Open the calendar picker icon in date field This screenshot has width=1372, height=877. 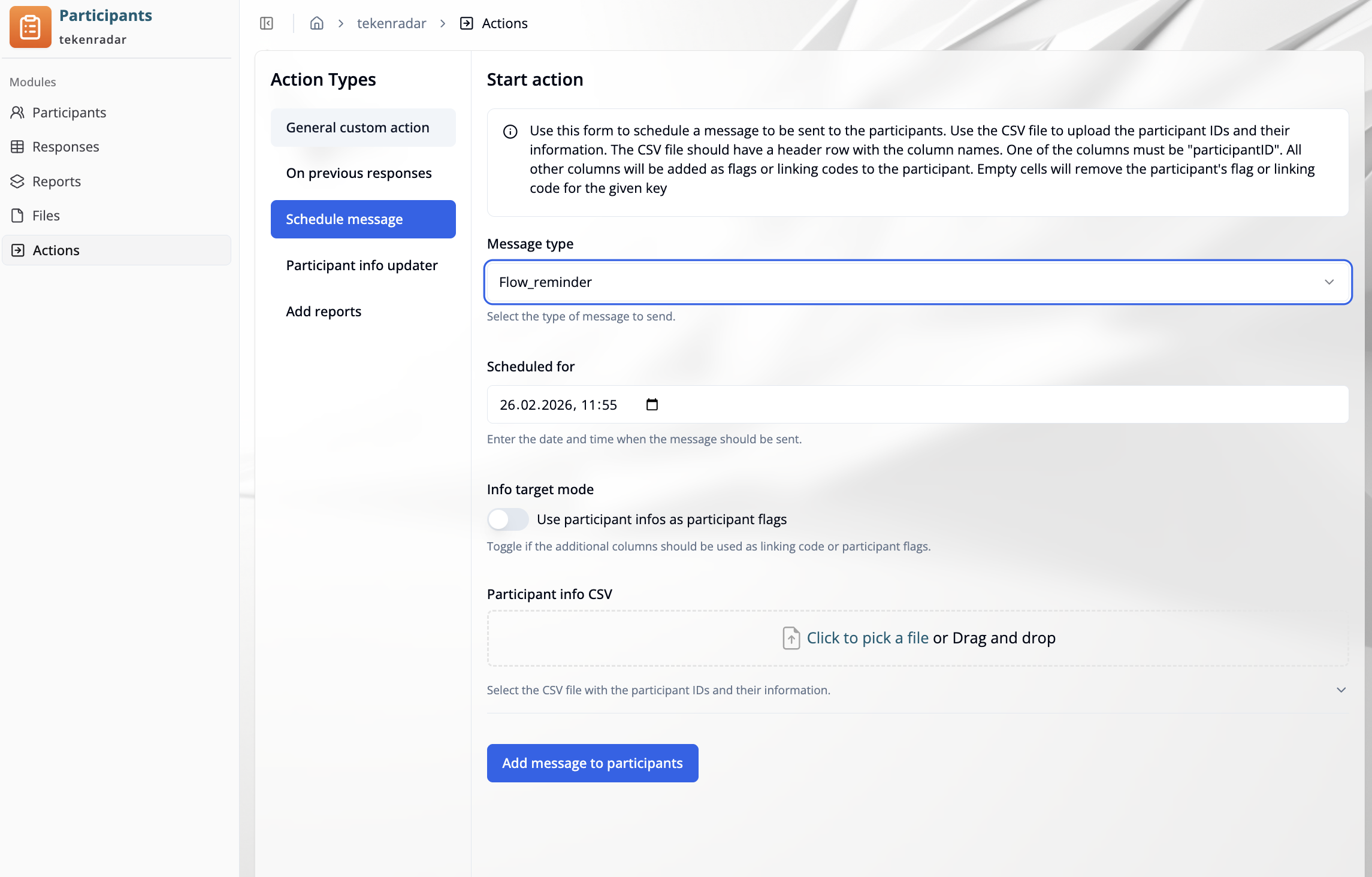[652, 405]
